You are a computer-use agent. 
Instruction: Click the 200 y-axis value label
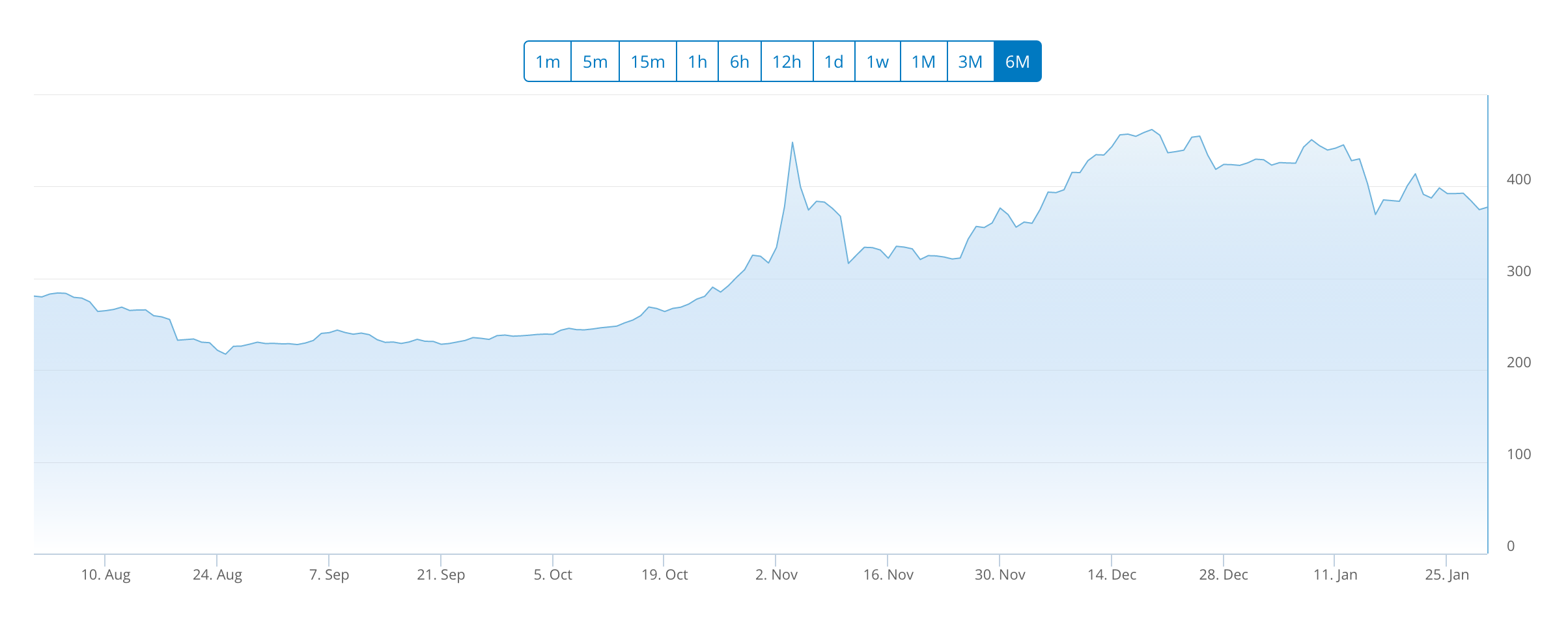[x=1519, y=363]
